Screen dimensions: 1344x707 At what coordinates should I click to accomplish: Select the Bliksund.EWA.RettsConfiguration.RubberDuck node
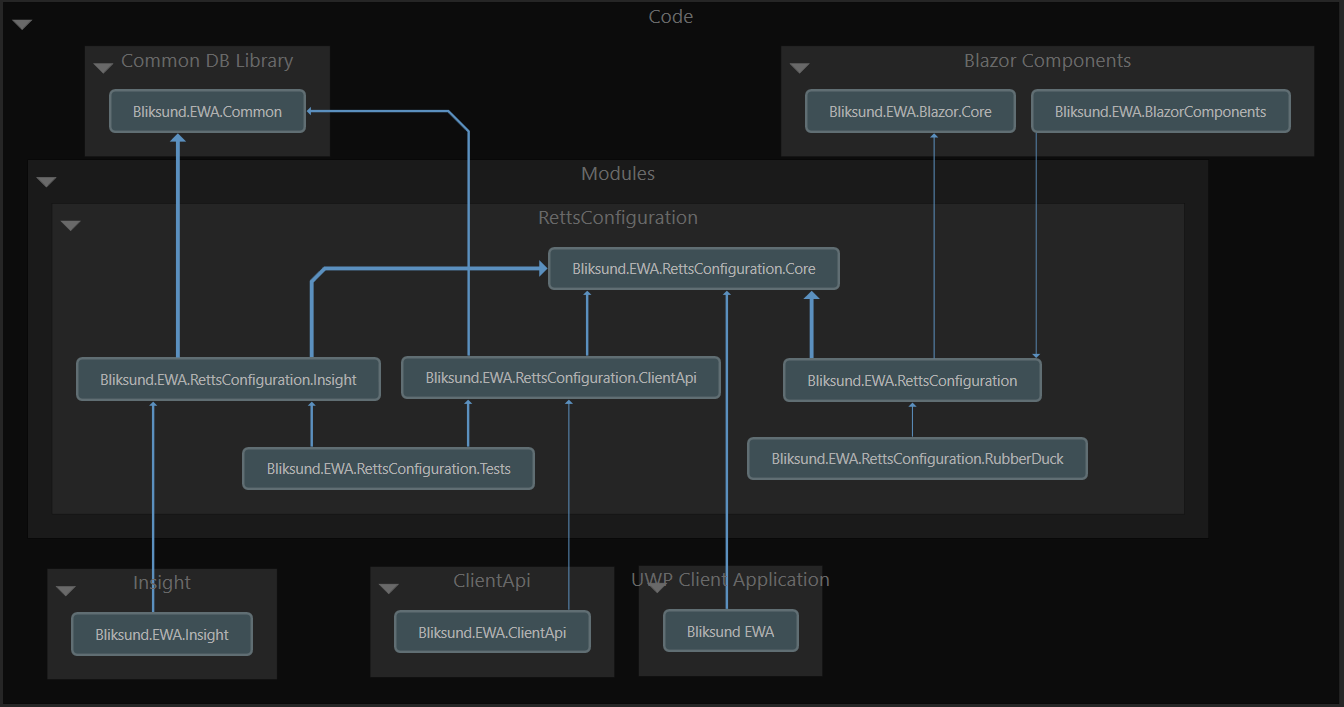tap(917, 458)
